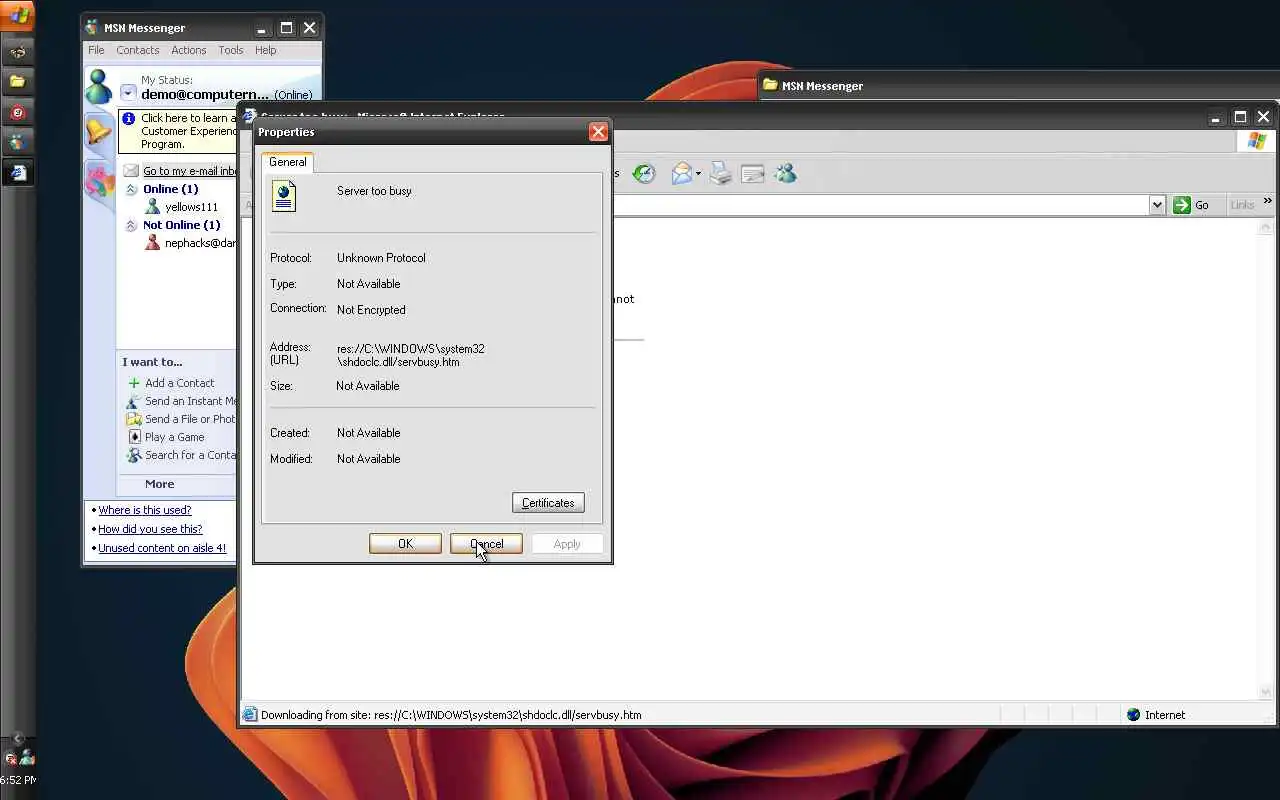Select the yellows111 contact in Messenger
This screenshot has height=800, width=1280.
click(191, 207)
